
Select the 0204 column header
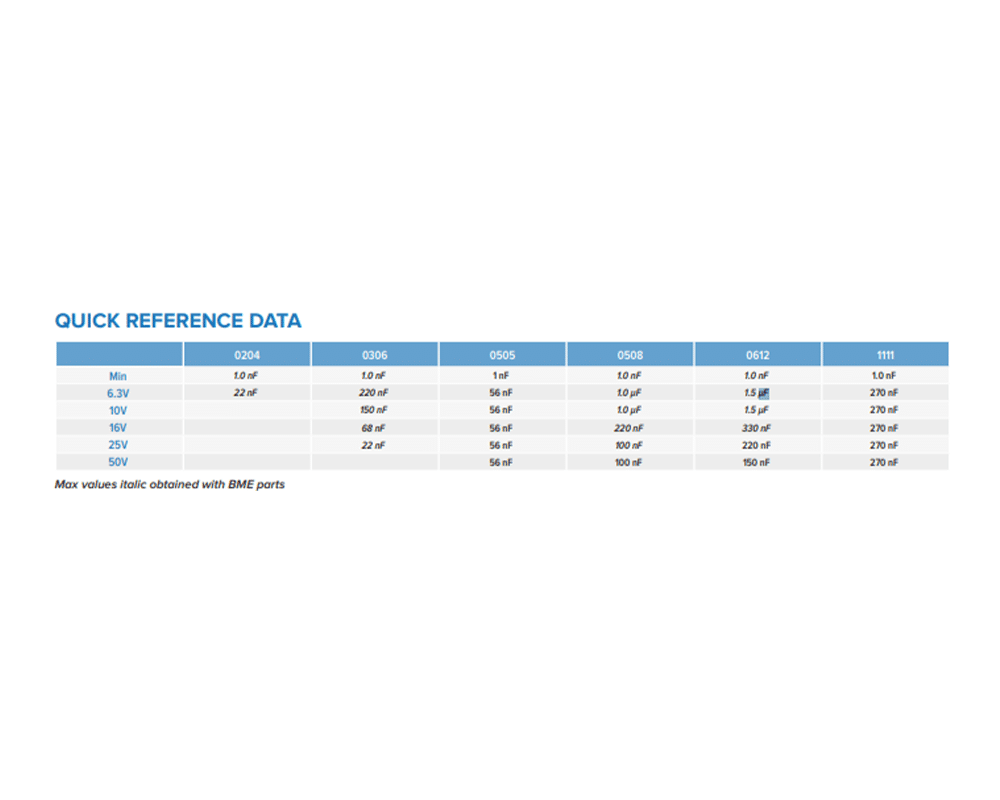point(247,355)
